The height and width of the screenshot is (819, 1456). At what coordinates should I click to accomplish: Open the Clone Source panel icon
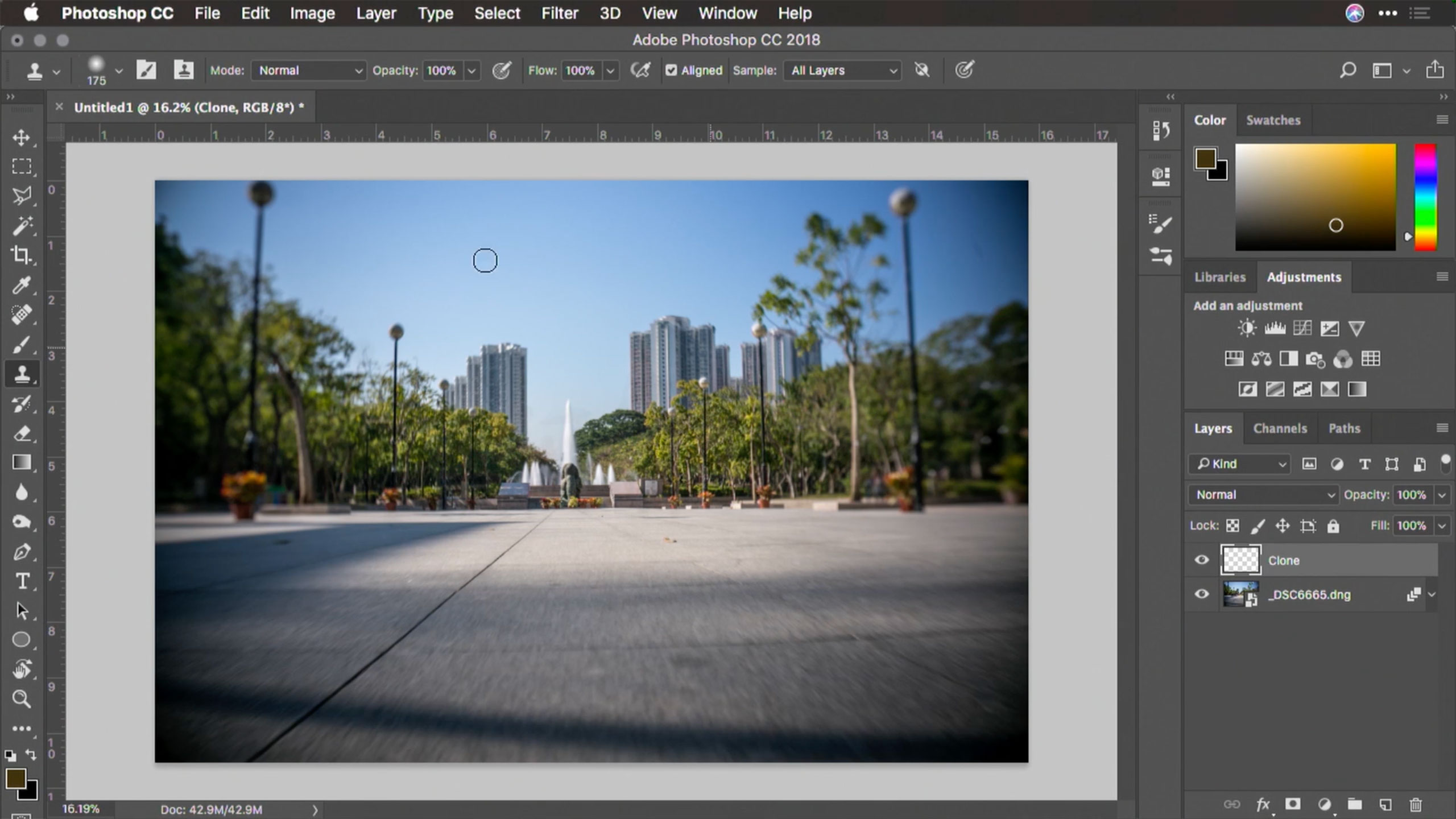(x=183, y=70)
